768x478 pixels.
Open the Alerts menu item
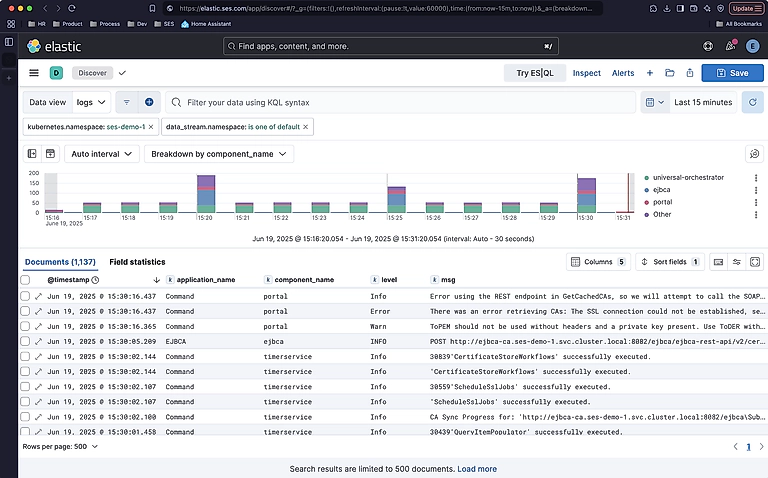pos(623,73)
